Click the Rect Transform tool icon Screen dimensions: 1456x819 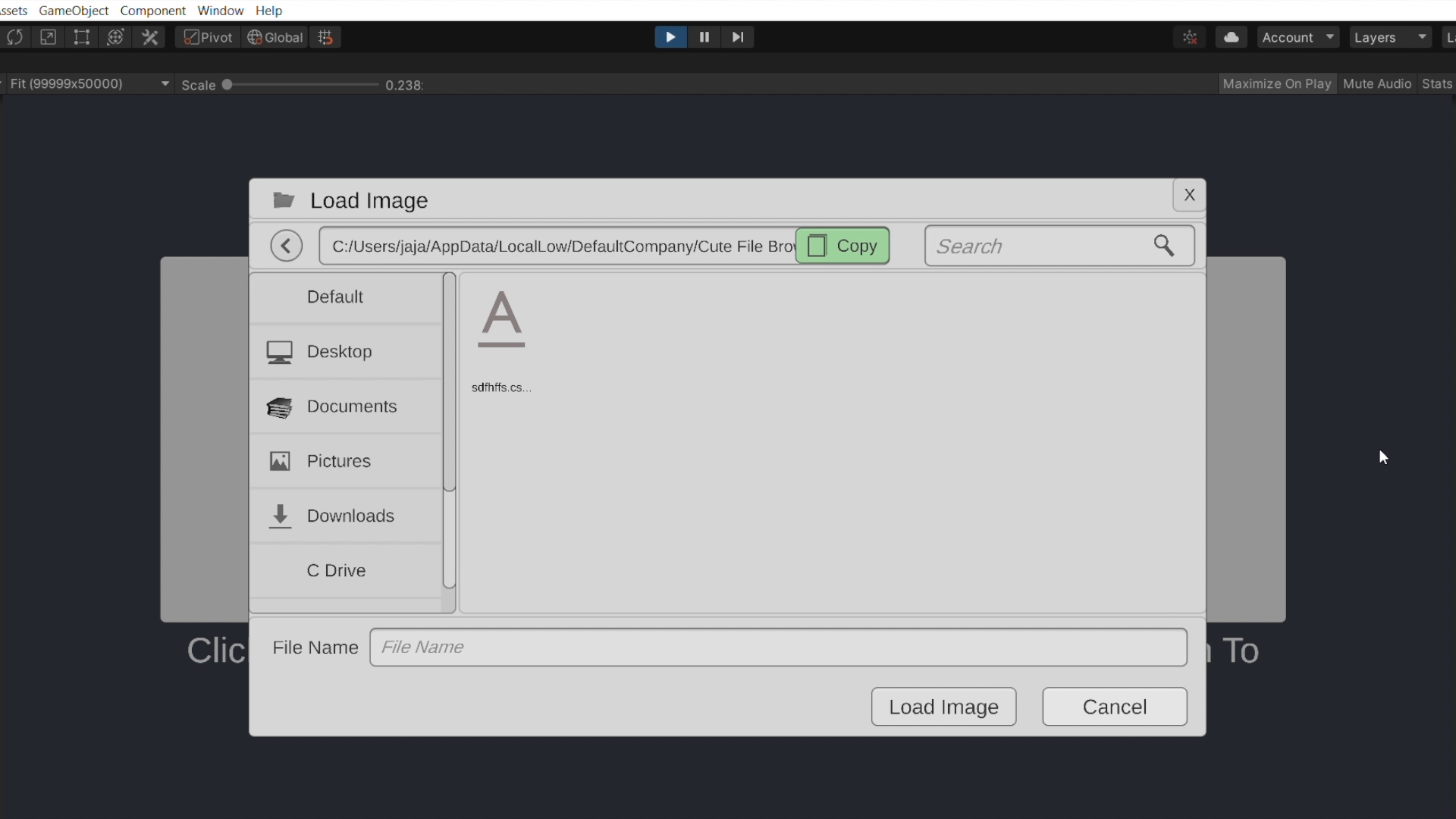pos(81,37)
